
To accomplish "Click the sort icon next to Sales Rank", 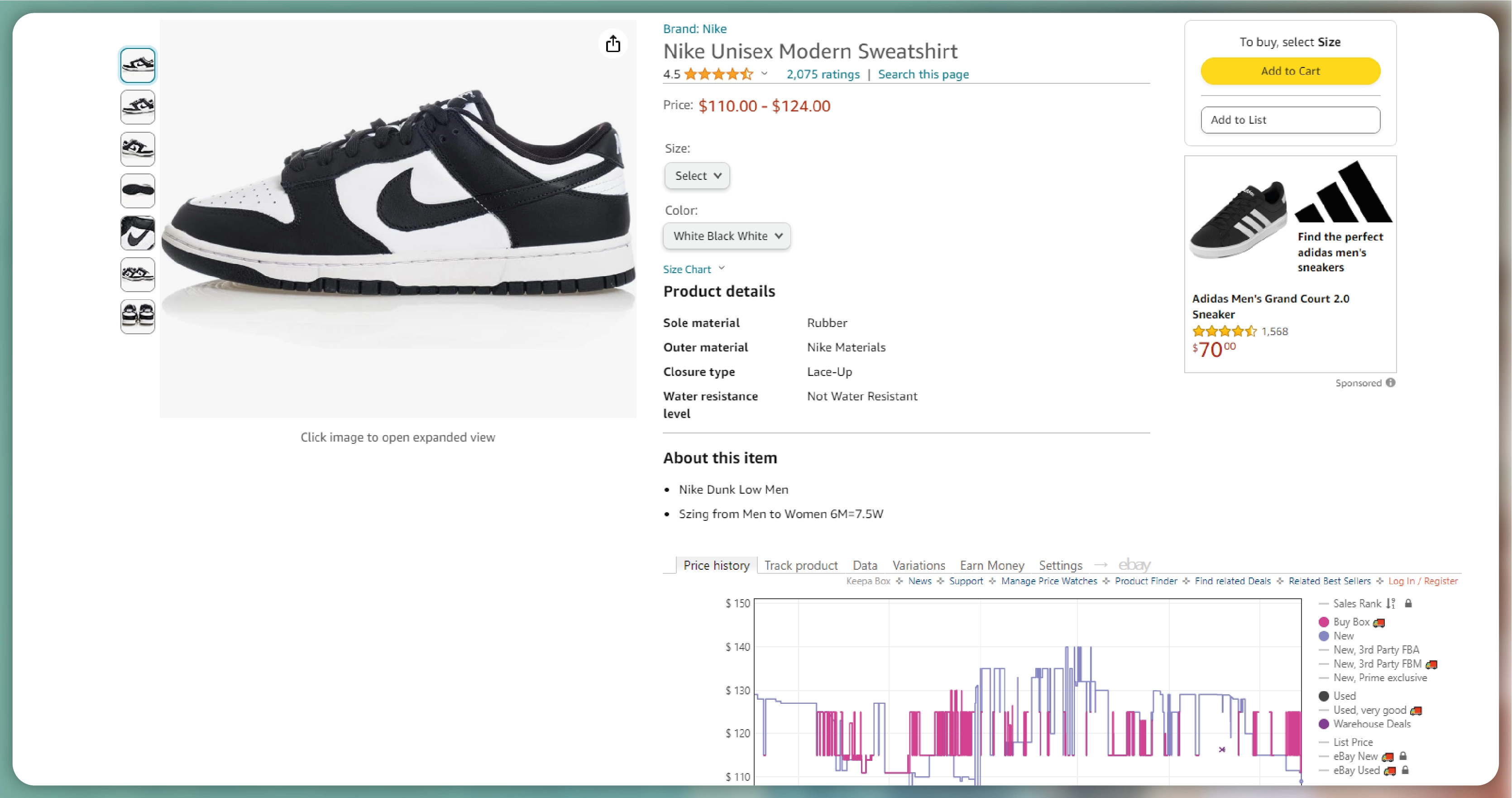I will (x=1390, y=603).
